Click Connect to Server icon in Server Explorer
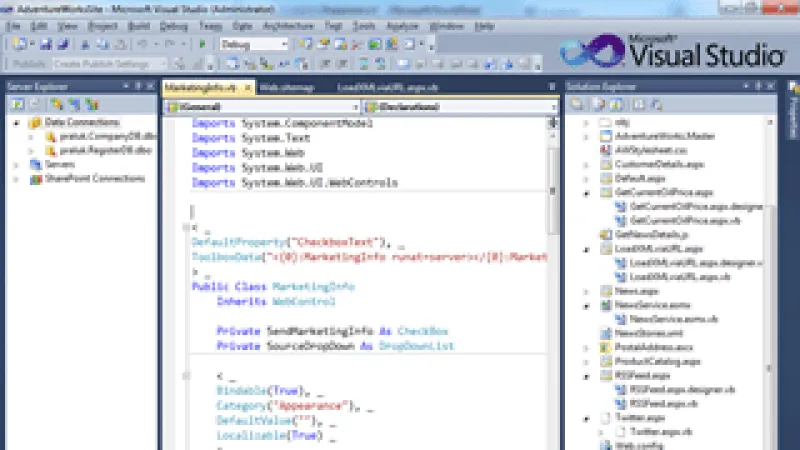The height and width of the screenshot is (450, 800). point(74,105)
